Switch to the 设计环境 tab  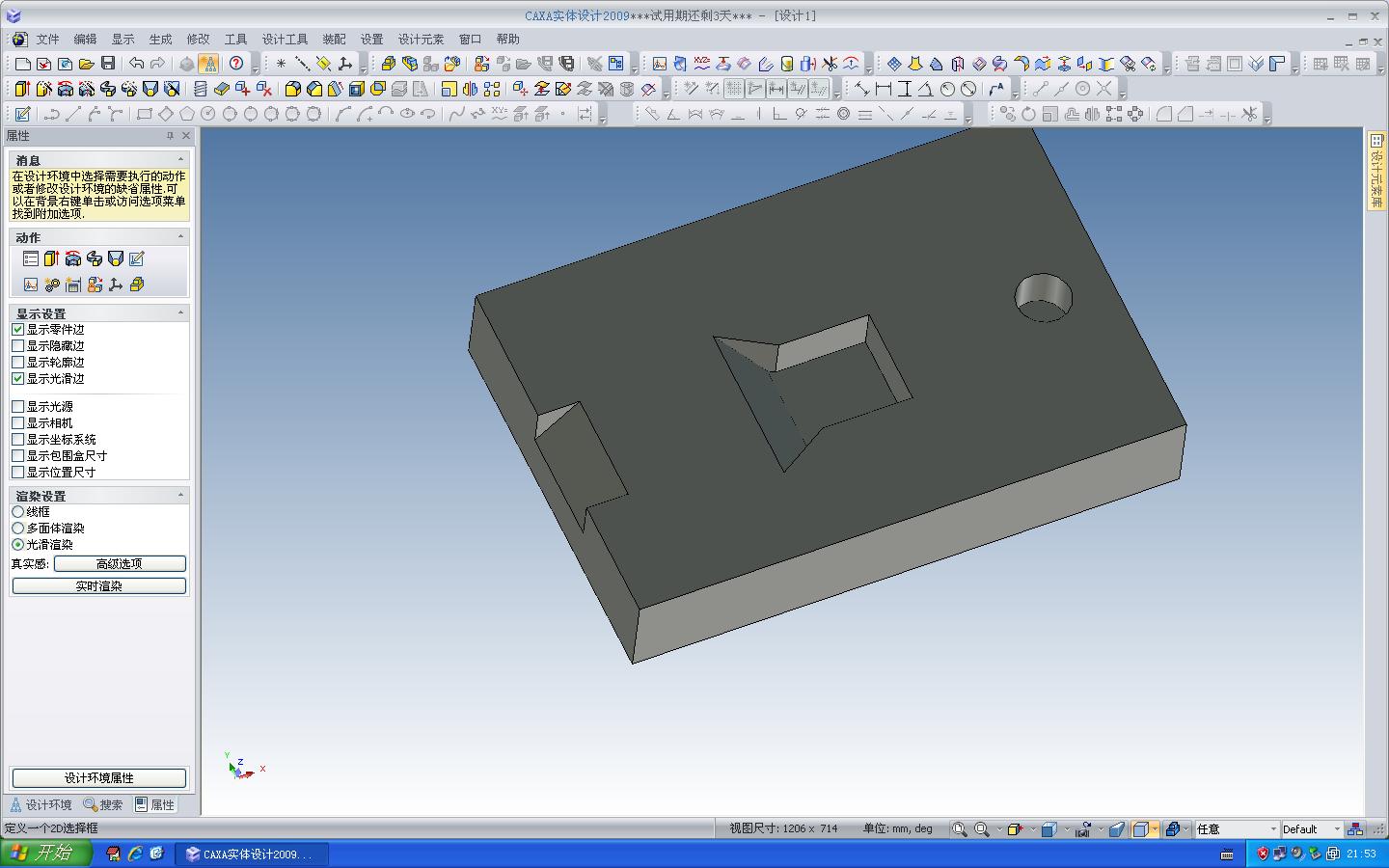click(41, 805)
